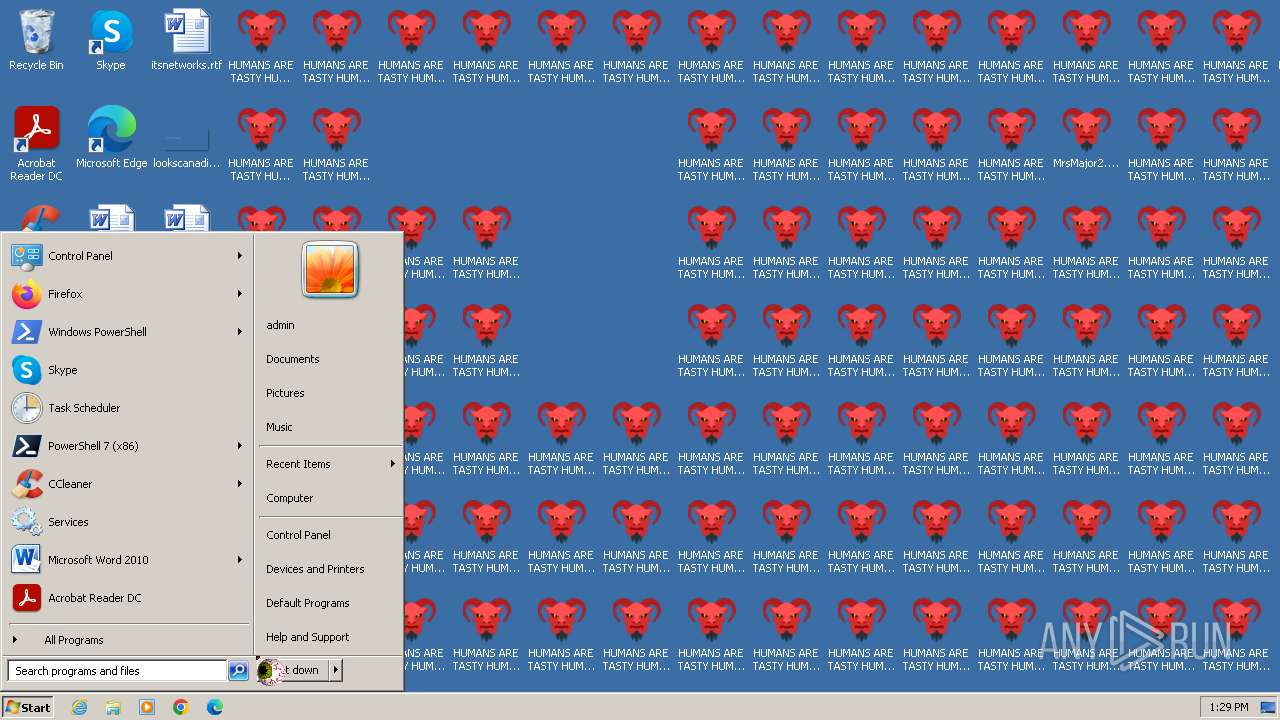
Task: Launch CCleaner from Start menu
Action: point(127,484)
